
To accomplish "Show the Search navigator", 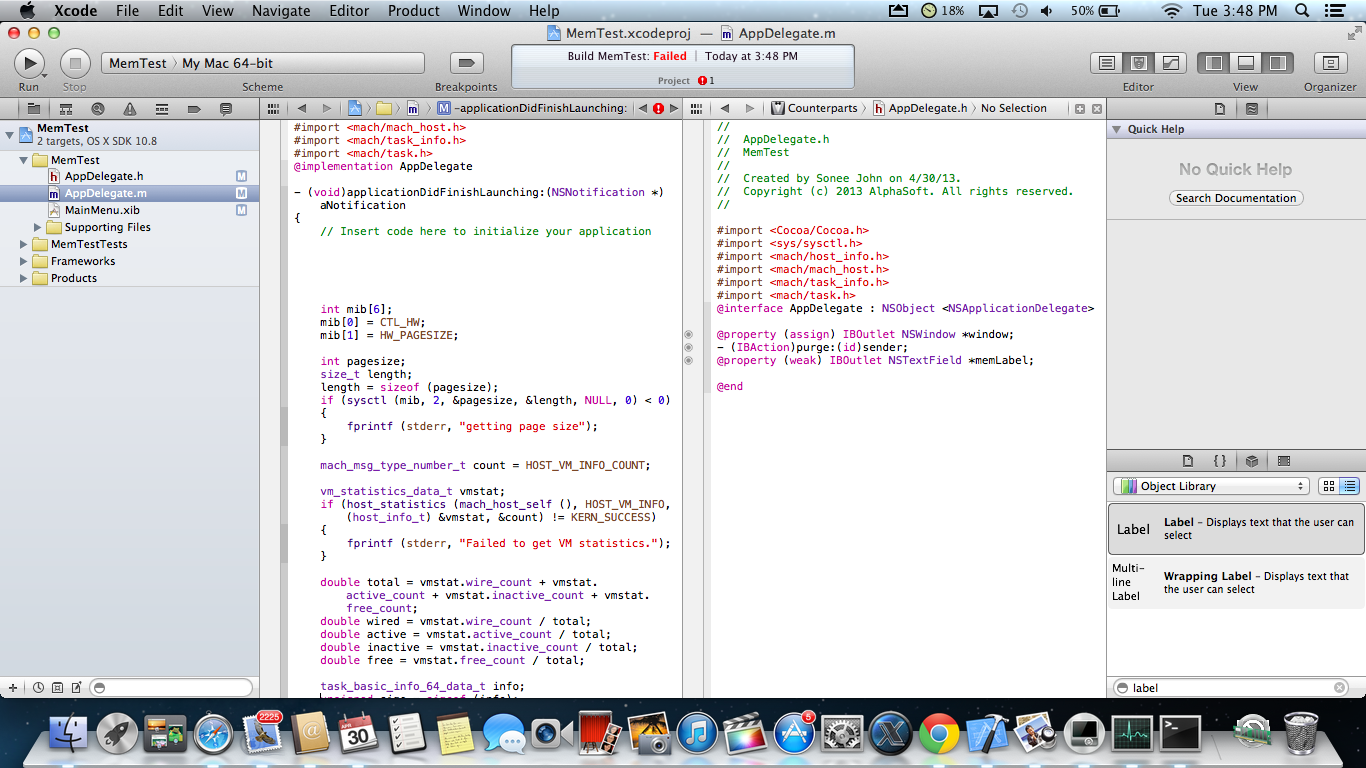I will tap(97, 108).
